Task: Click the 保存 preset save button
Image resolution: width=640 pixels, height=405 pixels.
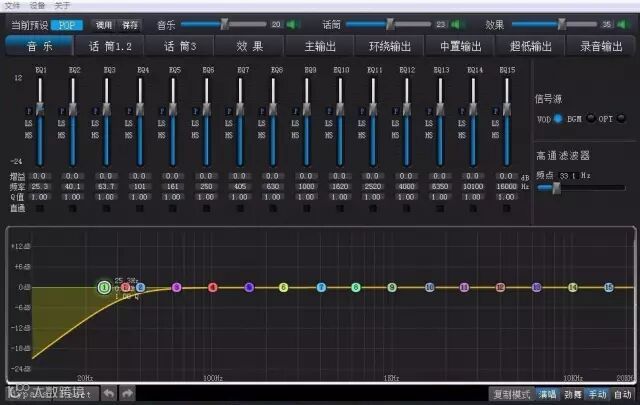Action: [130, 25]
